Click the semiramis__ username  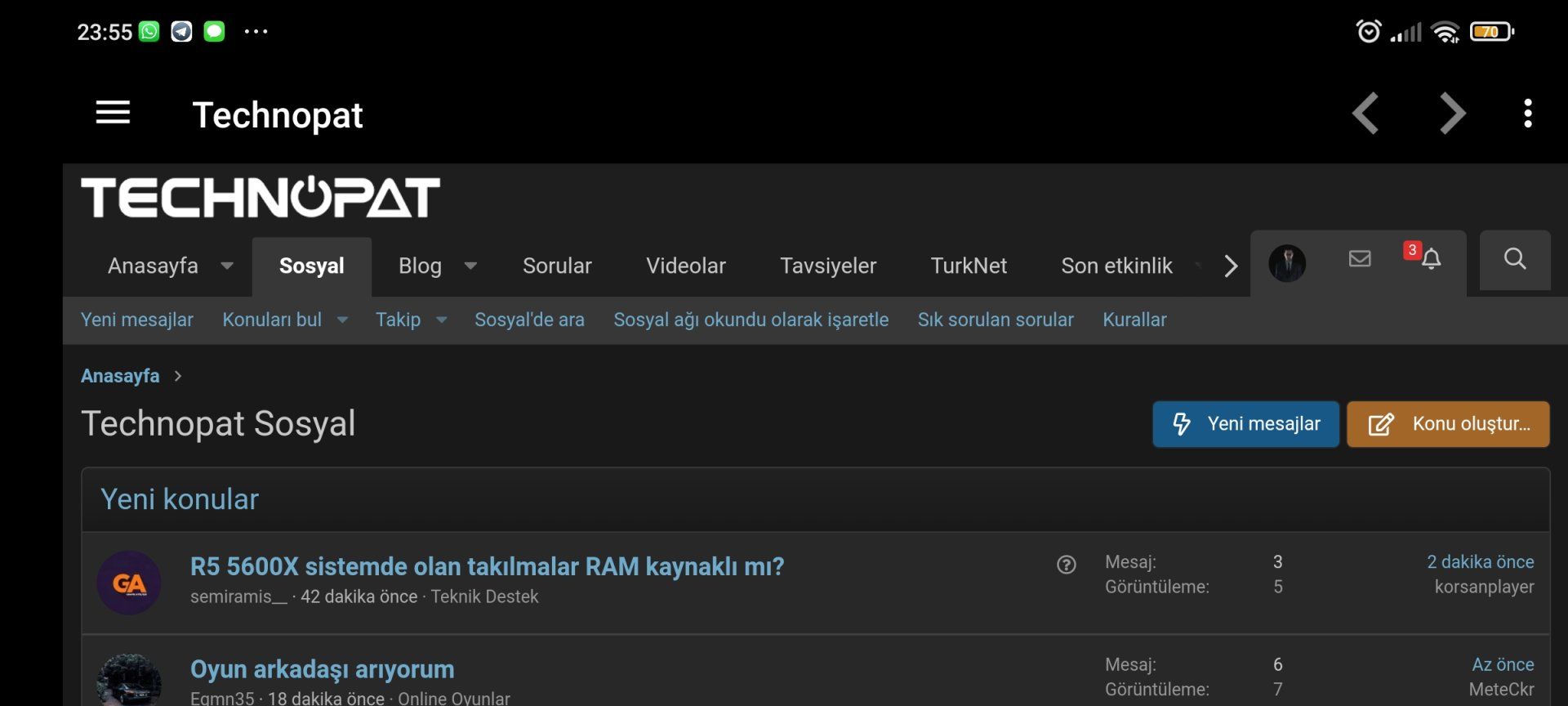tap(238, 597)
